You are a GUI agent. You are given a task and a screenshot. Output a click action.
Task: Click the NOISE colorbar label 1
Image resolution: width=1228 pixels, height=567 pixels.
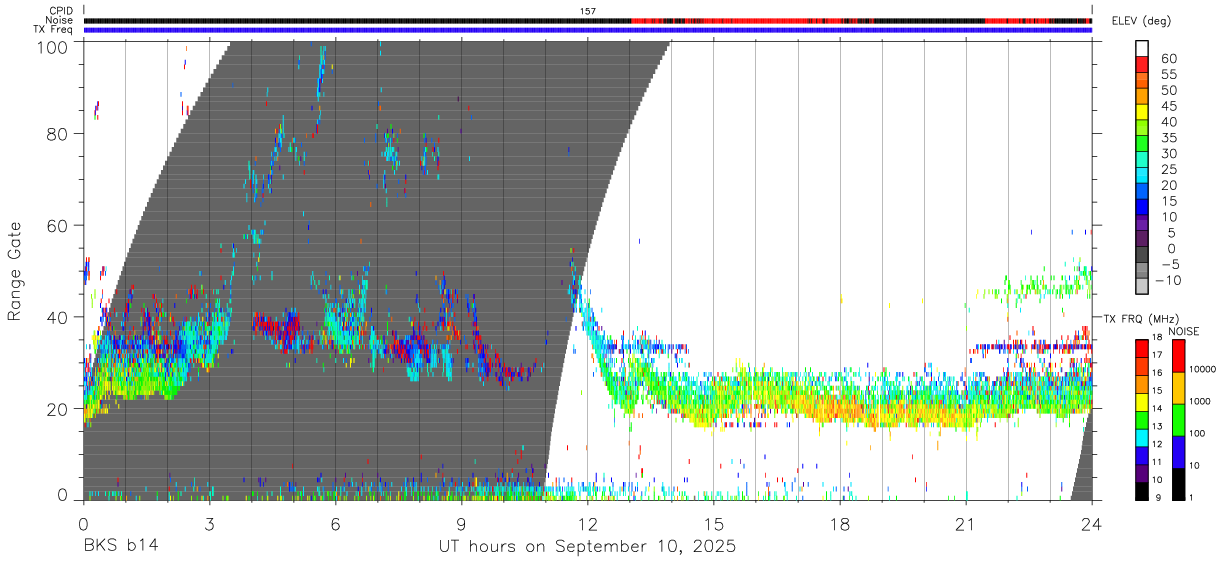(1192, 498)
